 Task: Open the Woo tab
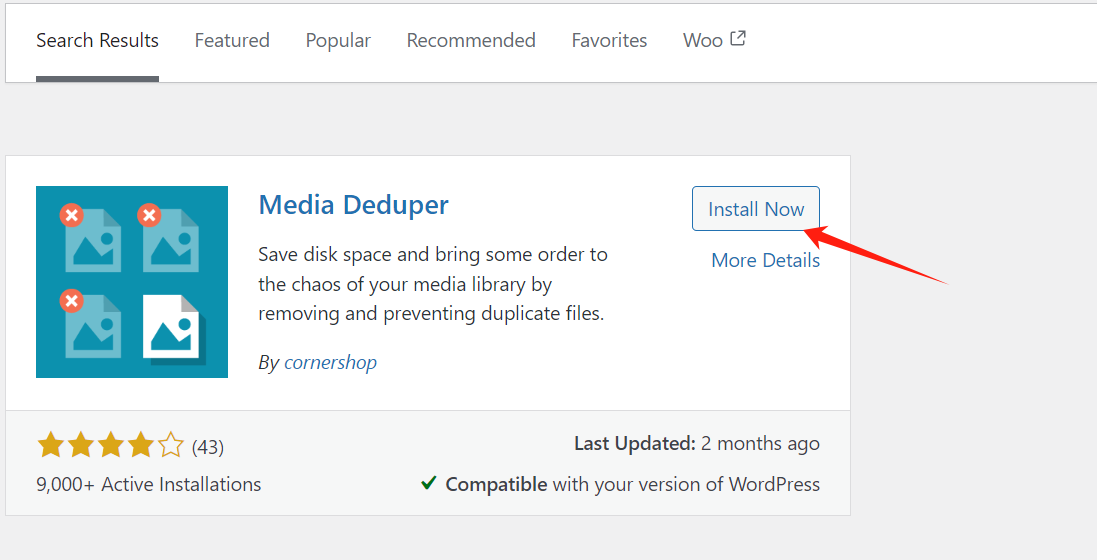tap(703, 41)
